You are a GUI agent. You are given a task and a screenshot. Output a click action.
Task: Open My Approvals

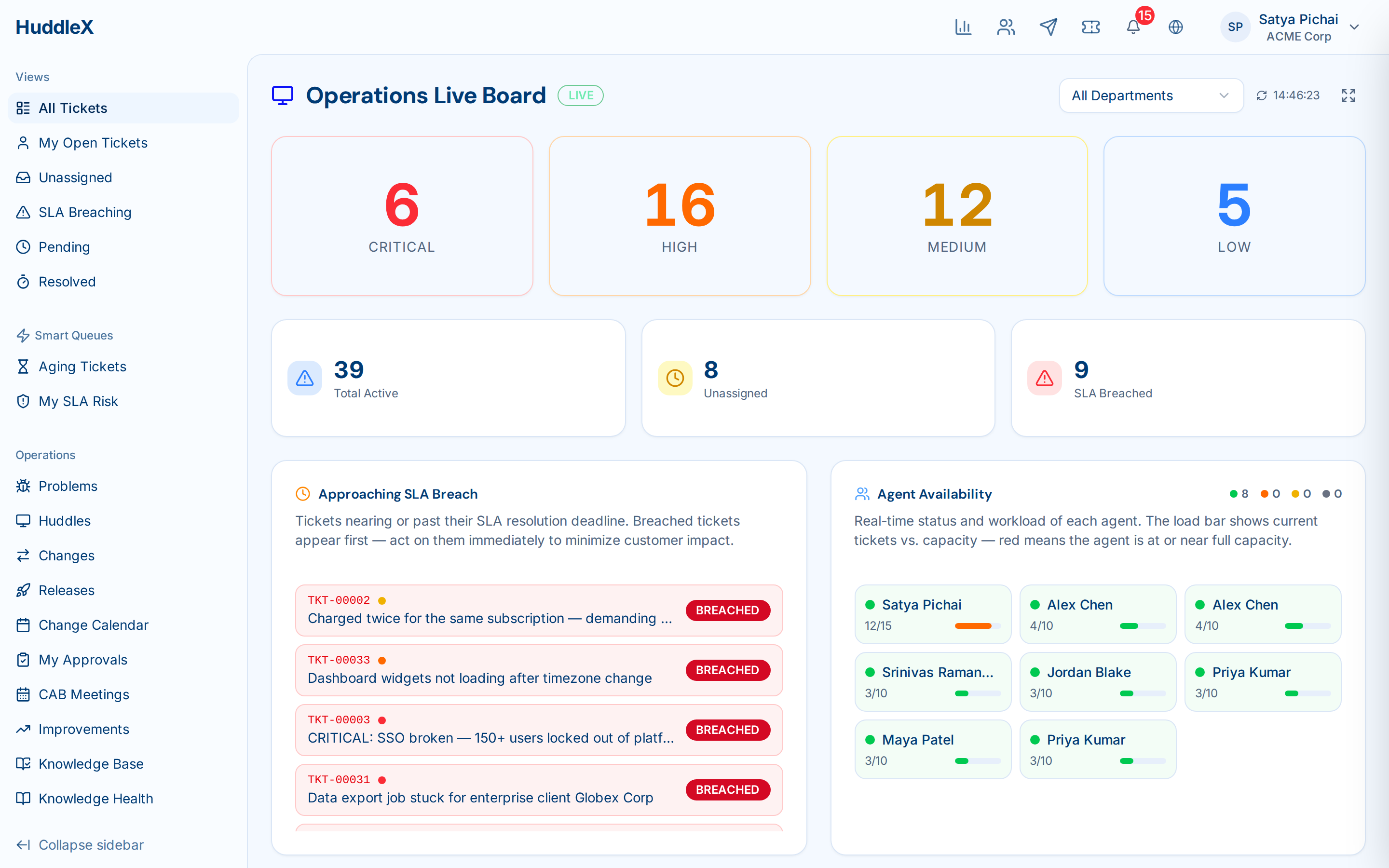123,660
